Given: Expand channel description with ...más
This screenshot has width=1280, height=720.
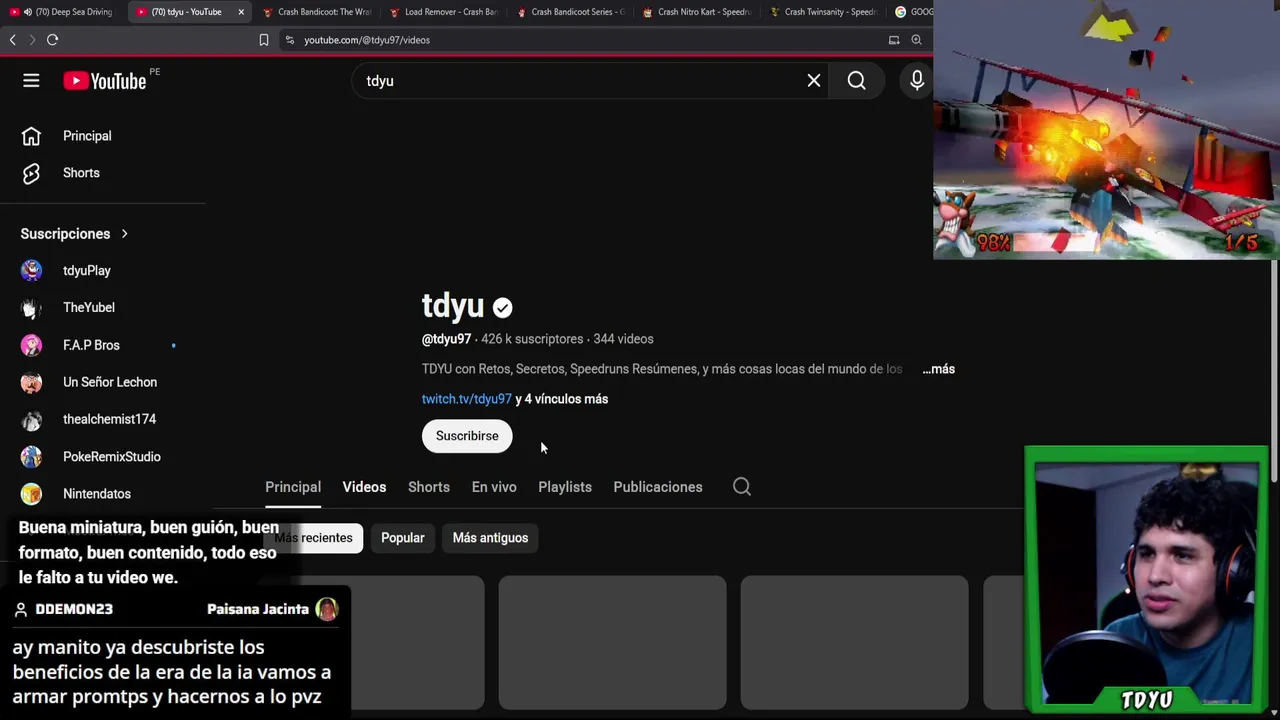Looking at the screenshot, I should coord(938,369).
